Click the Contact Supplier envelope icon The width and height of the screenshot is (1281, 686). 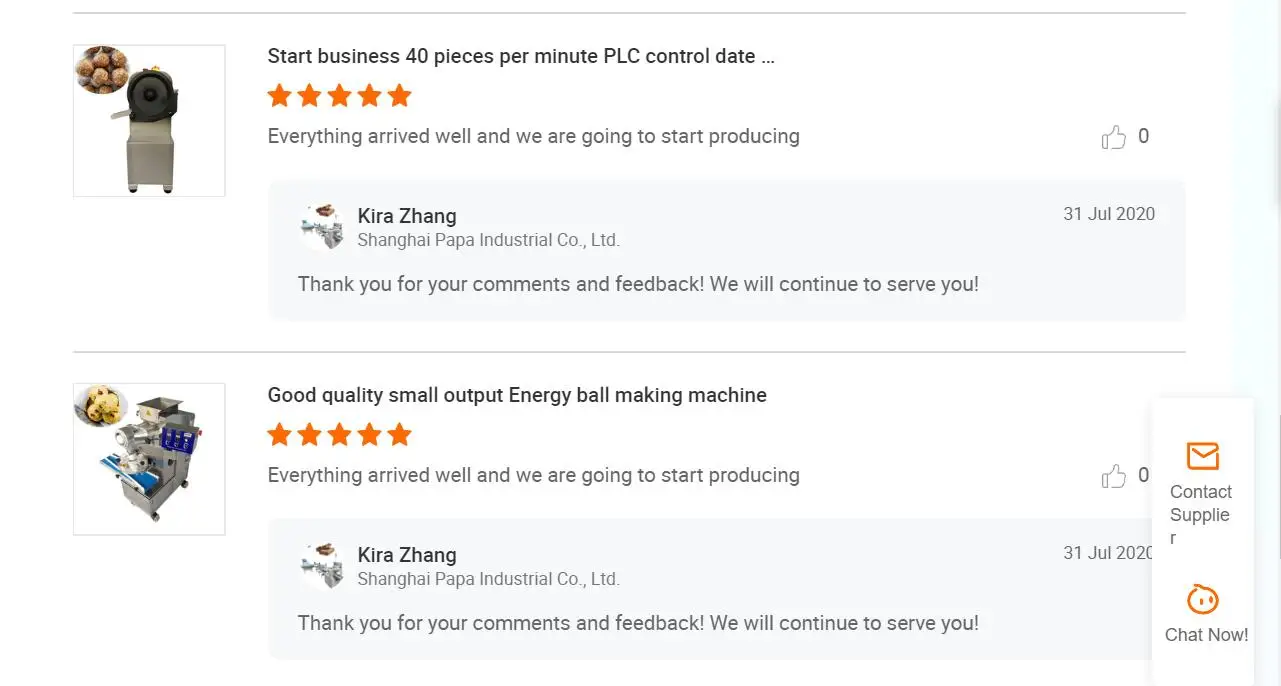pyautogui.click(x=1202, y=456)
